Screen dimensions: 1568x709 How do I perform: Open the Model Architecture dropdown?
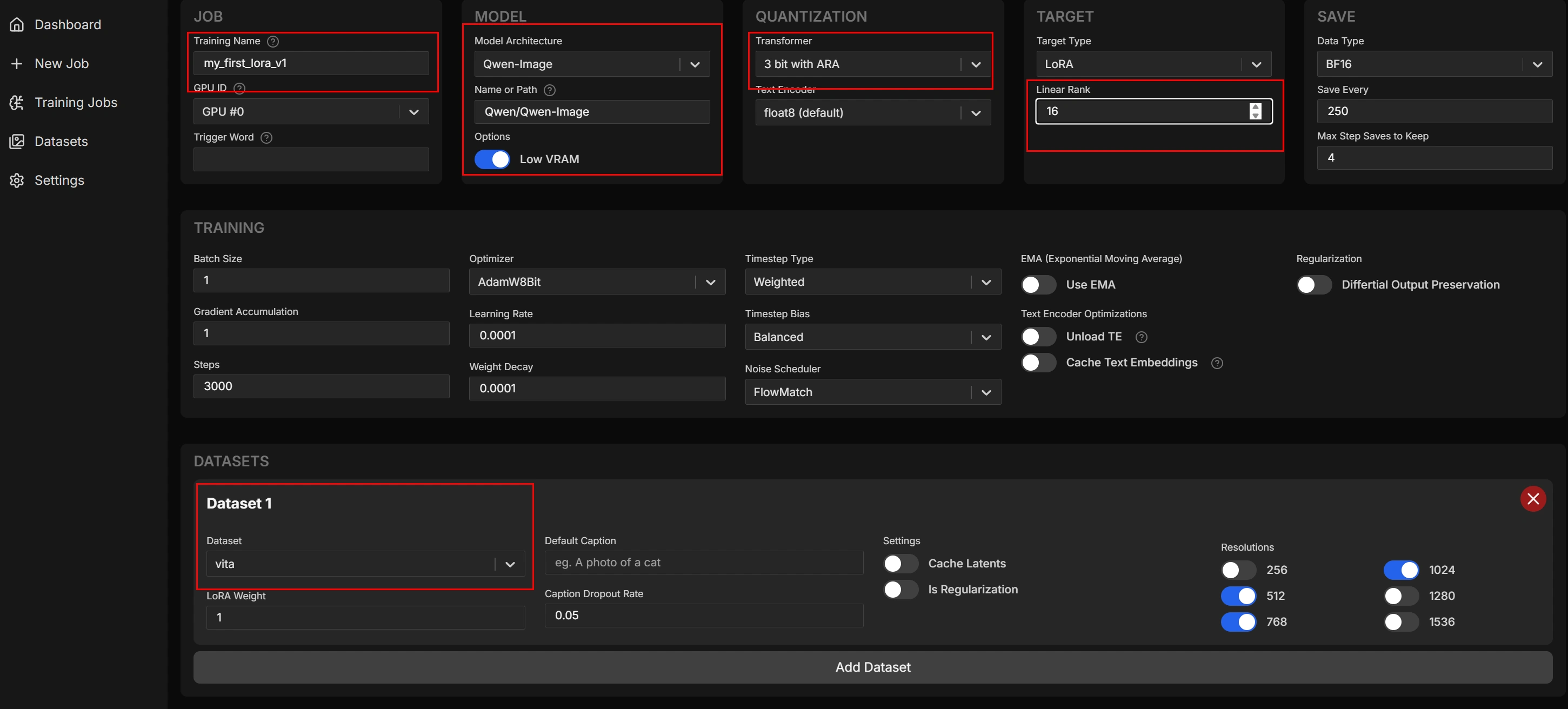pyautogui.click(x=591, y=64)
